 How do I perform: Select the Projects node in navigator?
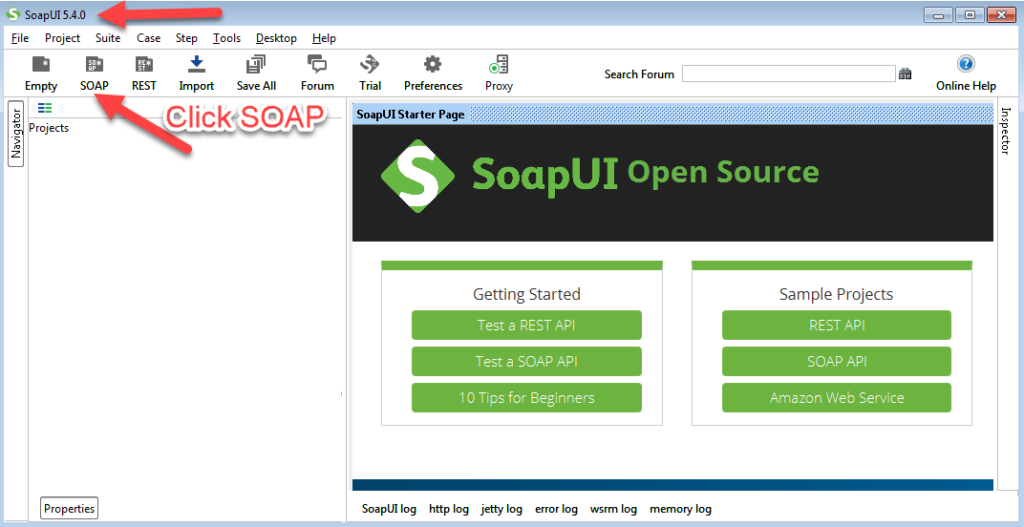[x=49, y=128]
